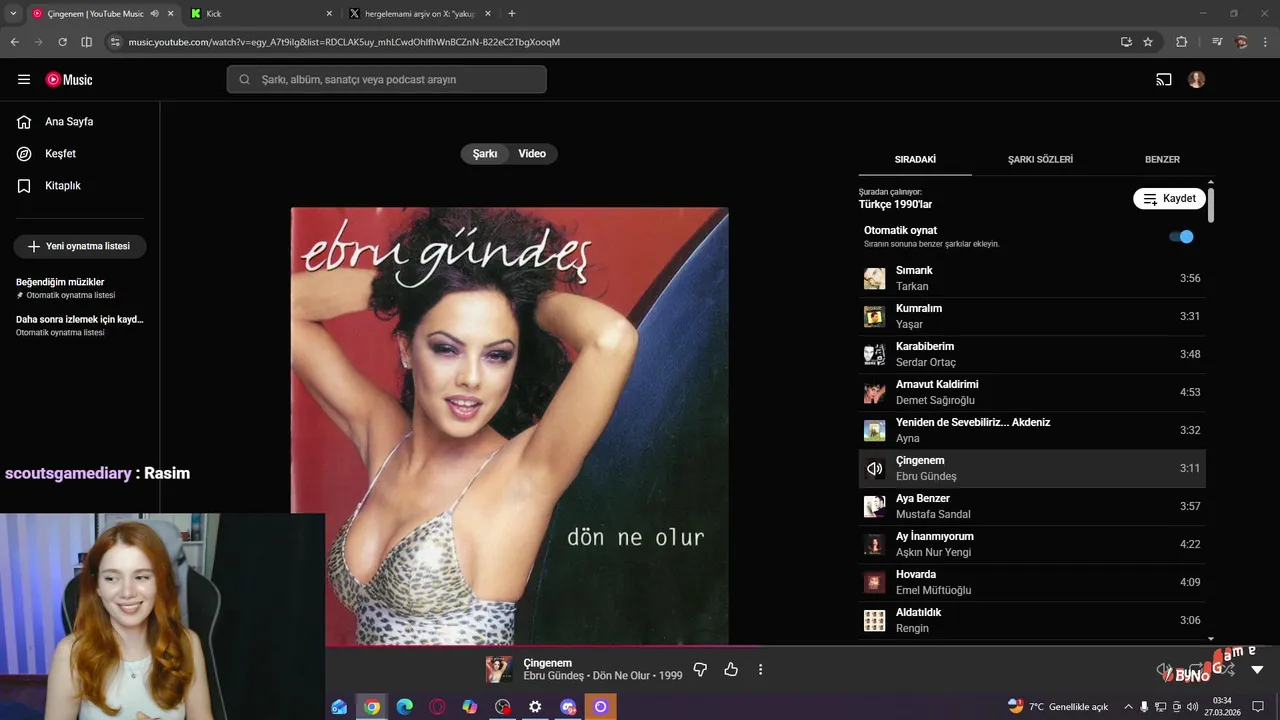The image size is (1280, 720).
Task: Play Aya Benzer by Mustafa Sandal
Action: pyautogui.click(x=1032, y=507)
